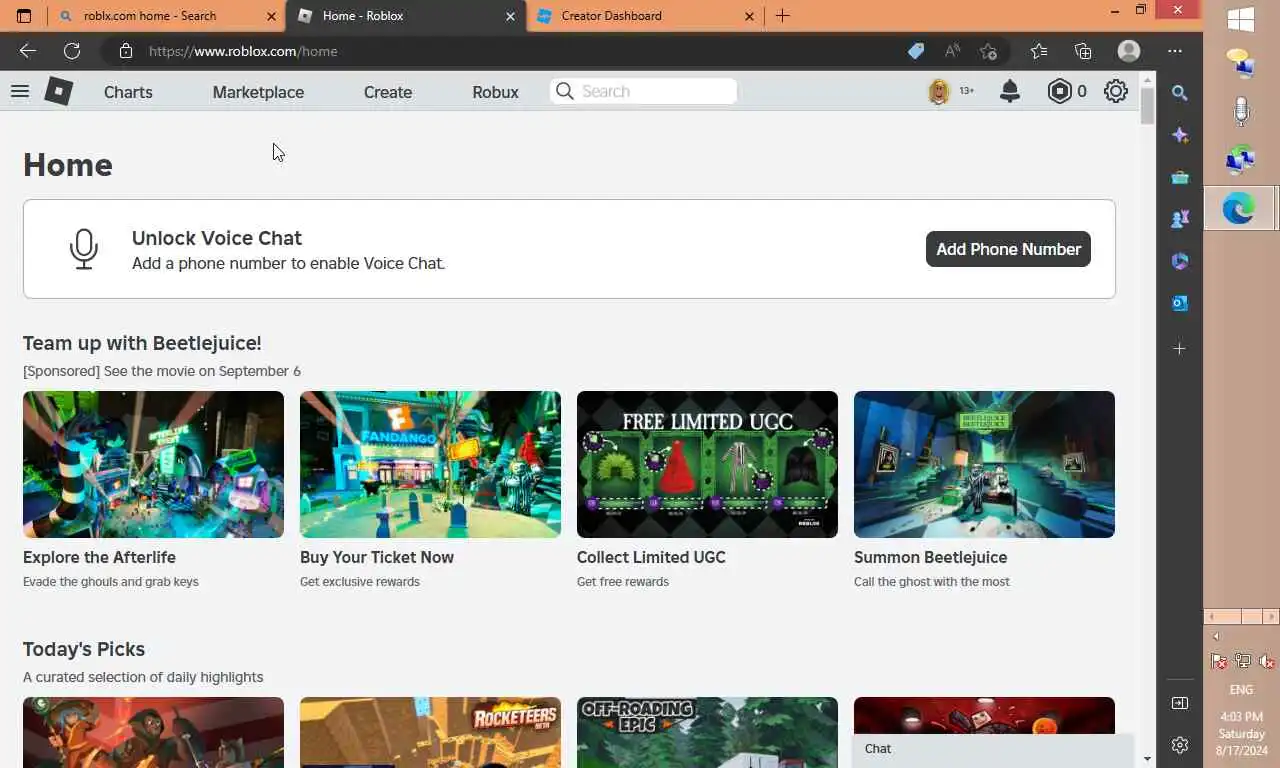
Task: Open the Favorites list icon
Action: [x=1039, y=51]
